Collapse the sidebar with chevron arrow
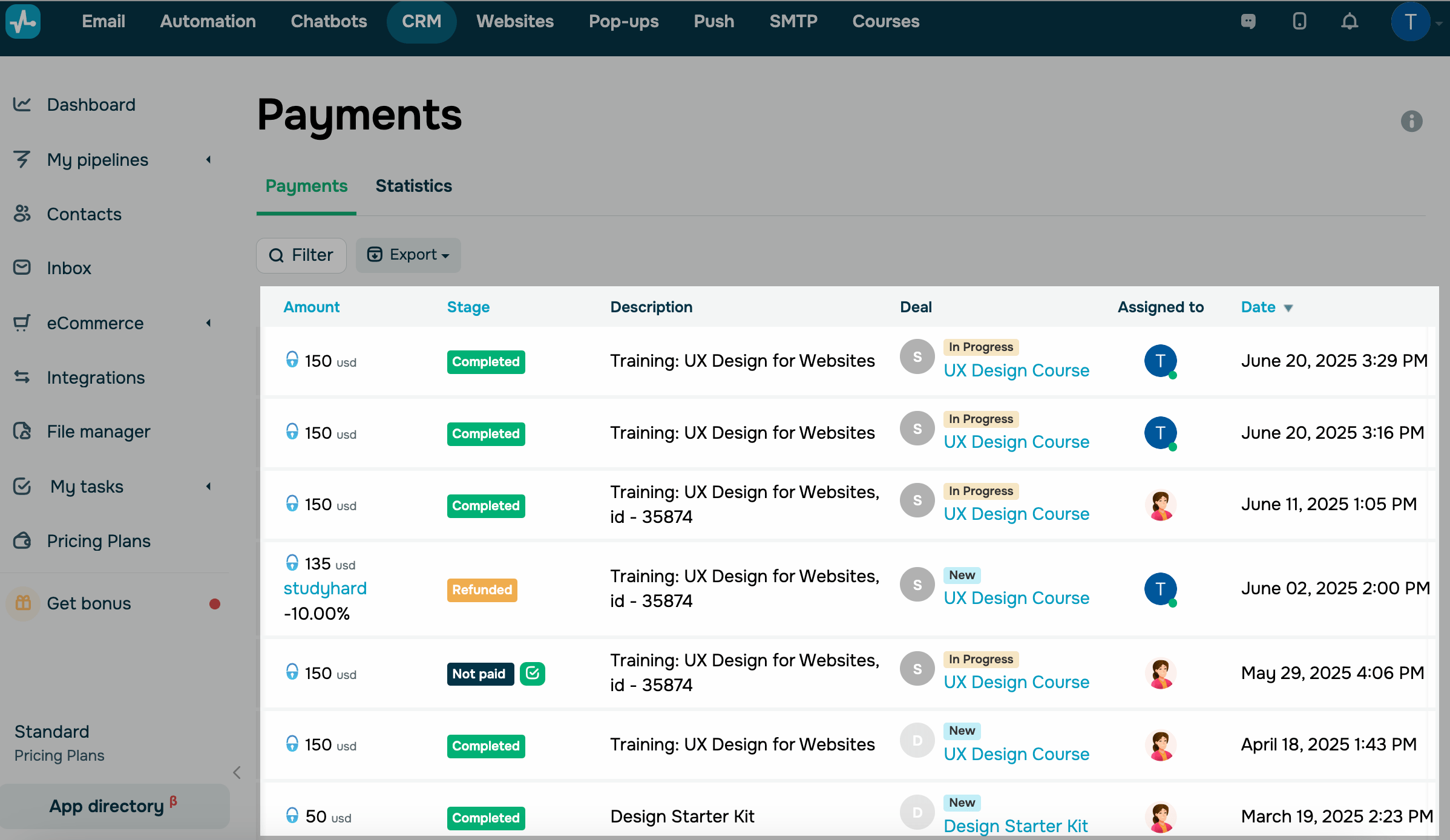The height and width of the screenshot is (840, 1450). pyautogui.click(x=237, y=773)
